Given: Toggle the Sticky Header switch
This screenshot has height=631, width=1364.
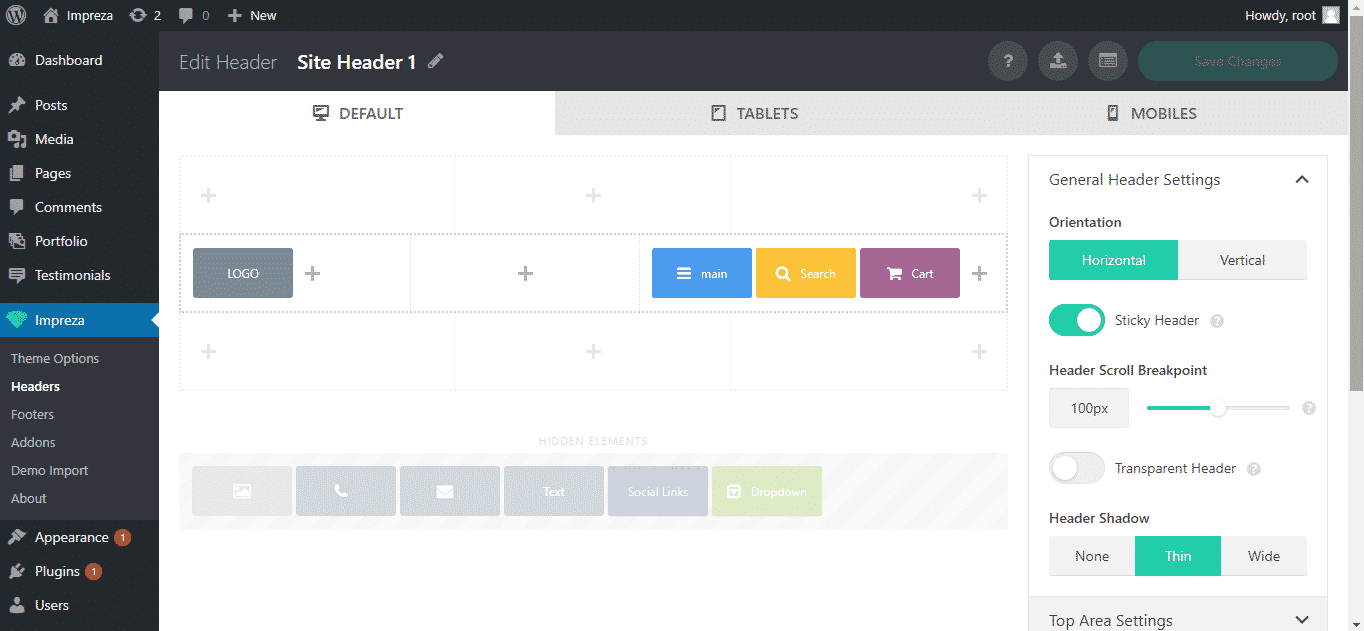Looking at the screenshot, I should 1077,320.
